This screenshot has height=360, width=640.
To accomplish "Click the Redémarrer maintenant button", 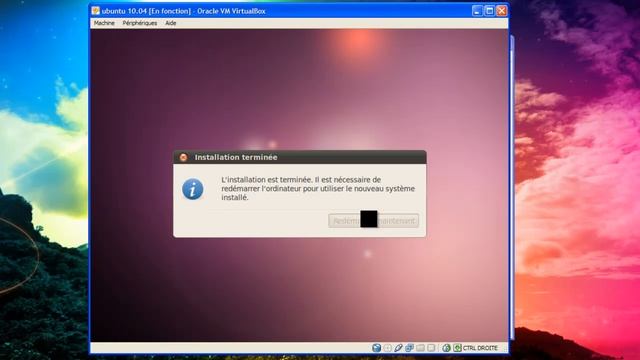I will pos(373,221).
